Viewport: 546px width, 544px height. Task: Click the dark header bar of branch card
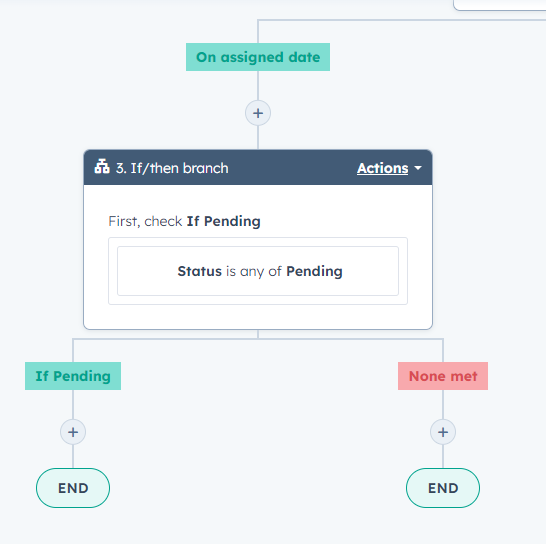click(258, 168)
